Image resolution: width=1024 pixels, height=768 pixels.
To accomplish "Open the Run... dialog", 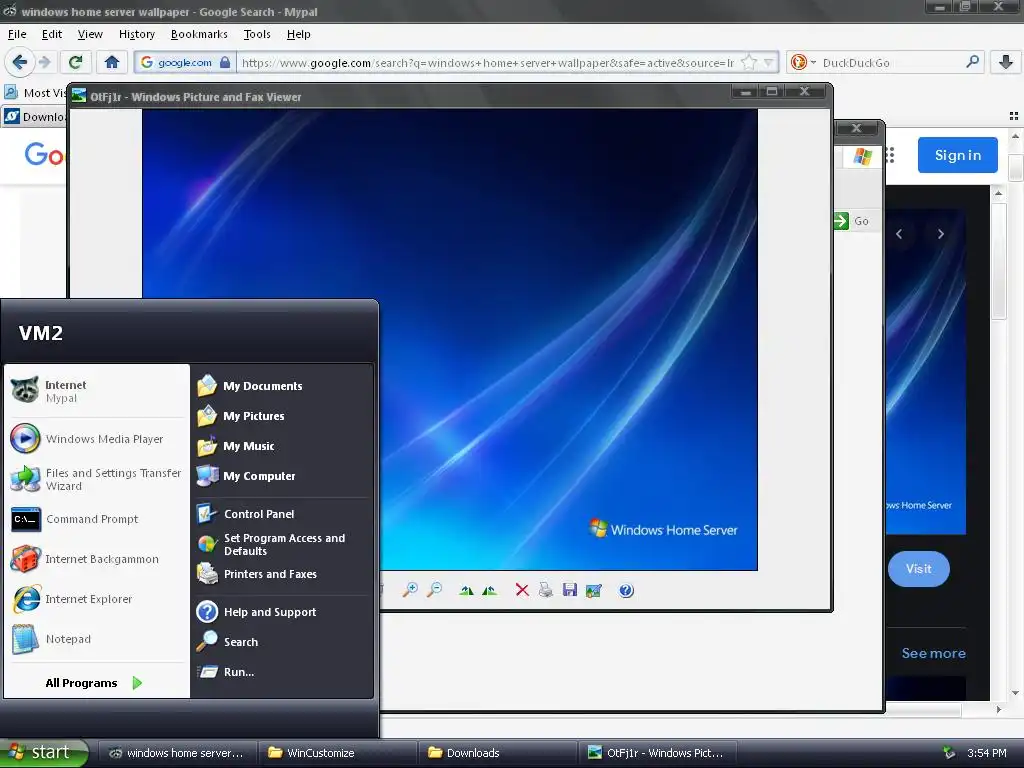I will 282,672.
